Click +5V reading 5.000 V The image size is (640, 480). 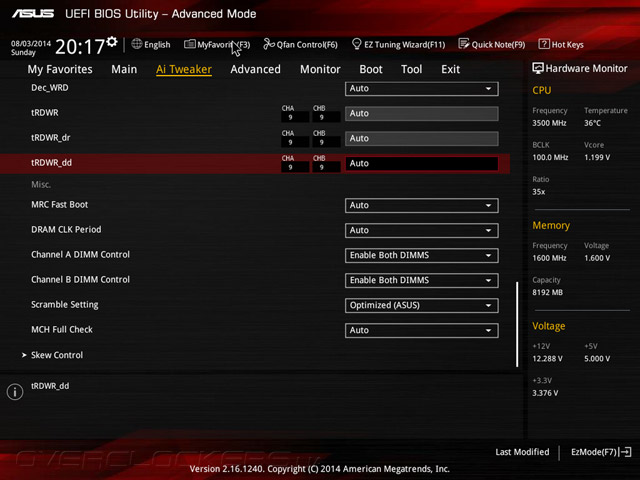pyautogui.click(x=597, y=358)
